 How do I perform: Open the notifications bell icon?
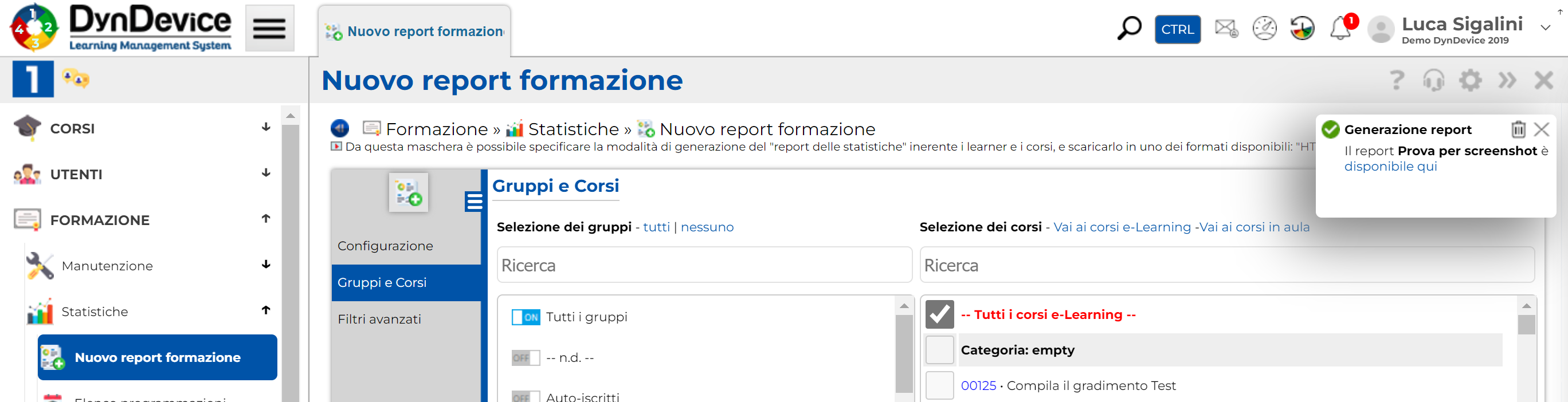click(1341, 29)
